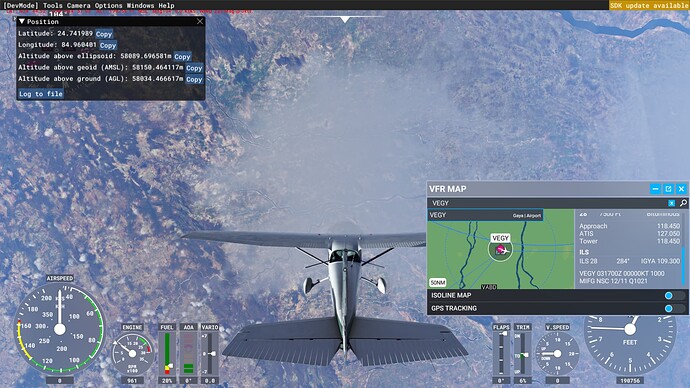Open the DevMode menu
This screenshot has height=388, width=690.
[20, 5]
